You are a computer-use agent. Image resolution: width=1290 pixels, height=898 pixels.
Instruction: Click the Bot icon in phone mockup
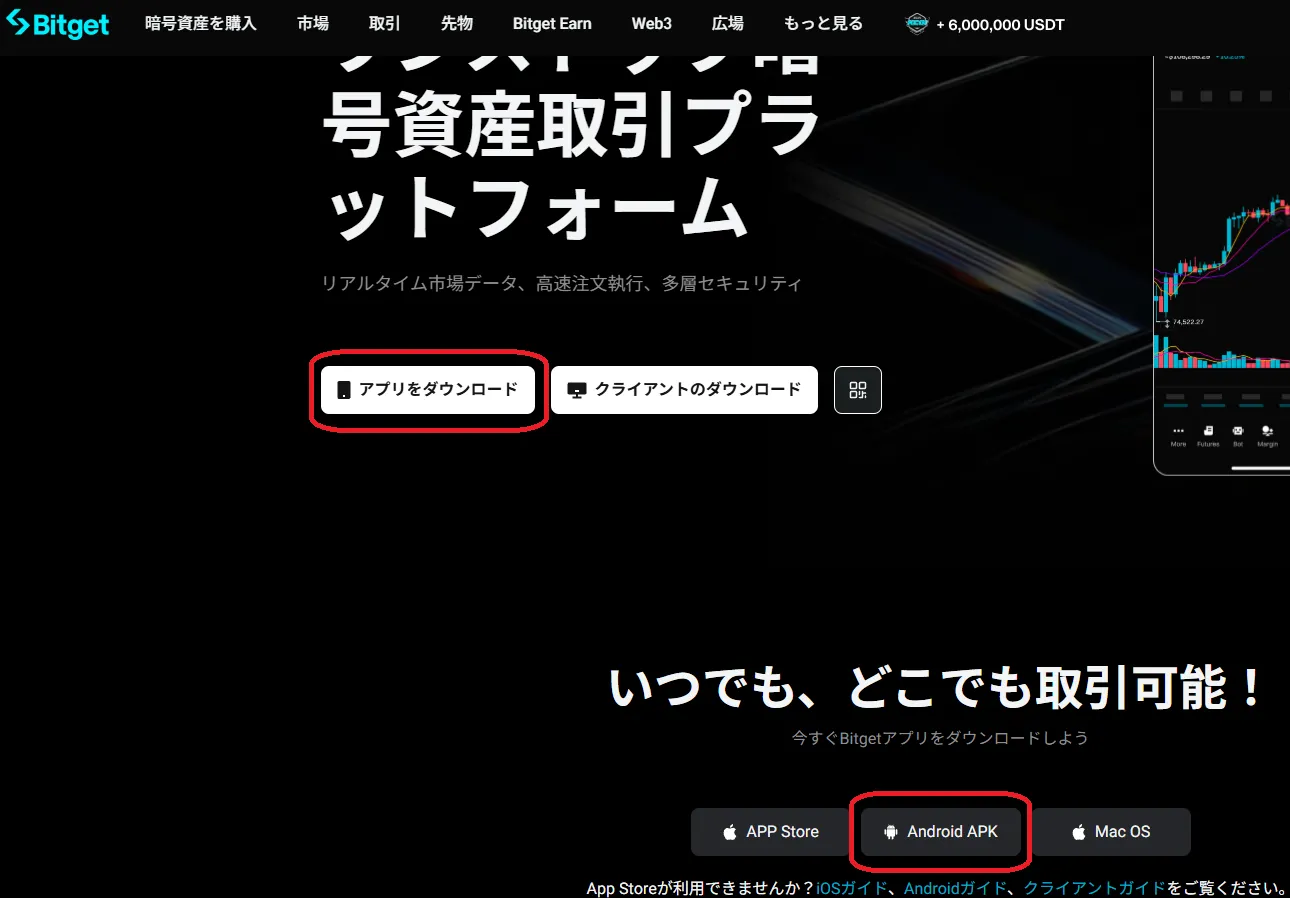[x=1238, y=436]
